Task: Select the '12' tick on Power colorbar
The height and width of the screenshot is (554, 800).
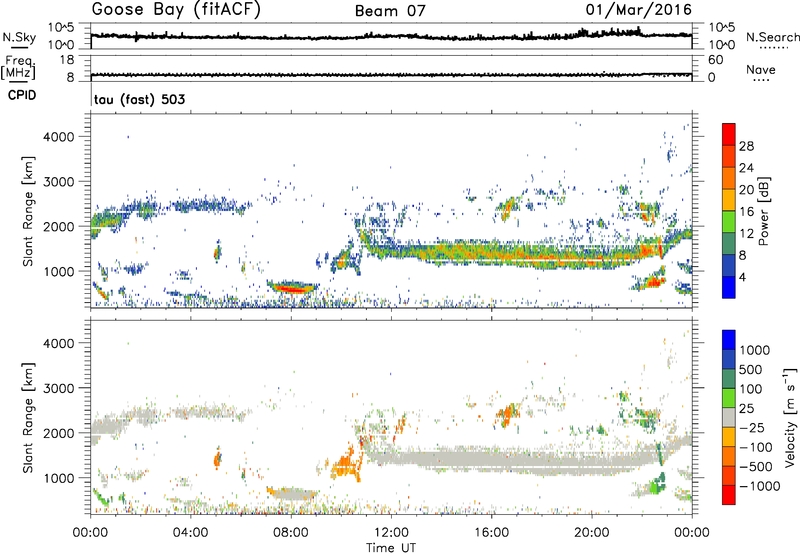Action: pos(746,234)
